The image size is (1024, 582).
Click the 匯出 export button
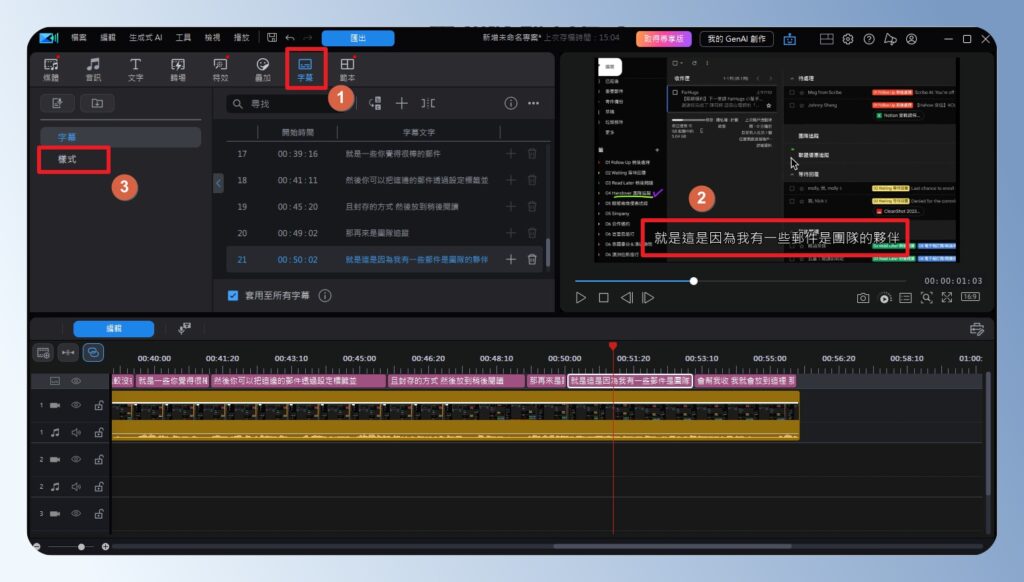click(358, 36)
